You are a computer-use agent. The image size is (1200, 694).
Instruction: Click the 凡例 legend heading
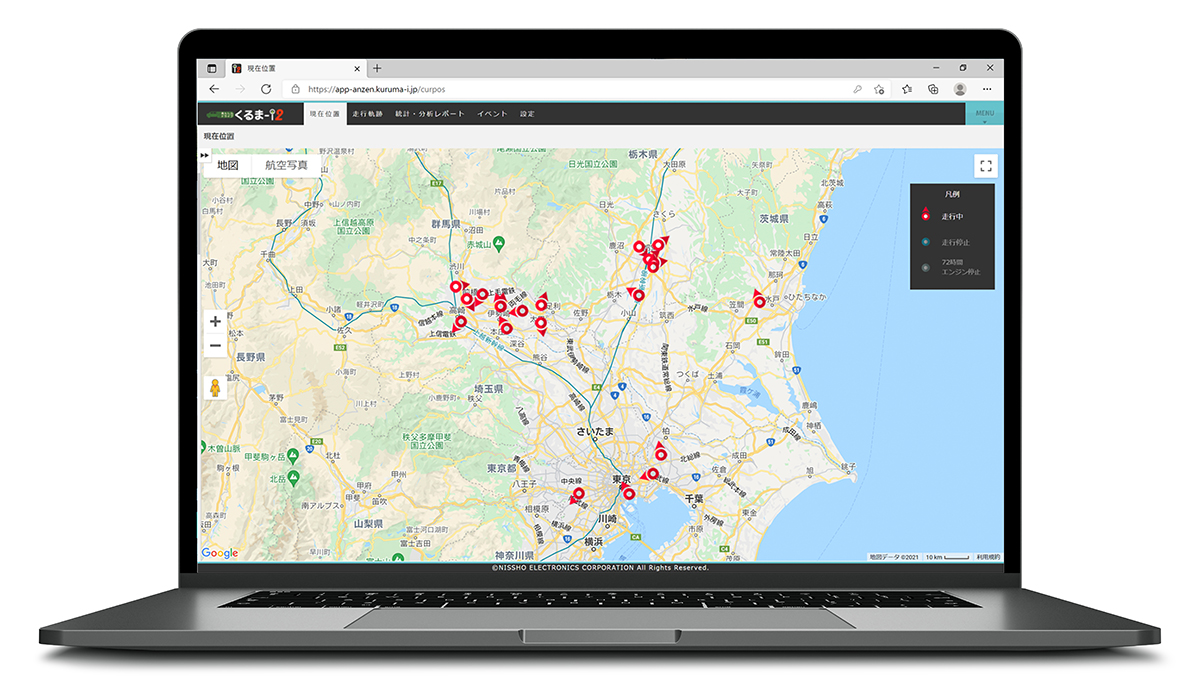pos(952,194)
